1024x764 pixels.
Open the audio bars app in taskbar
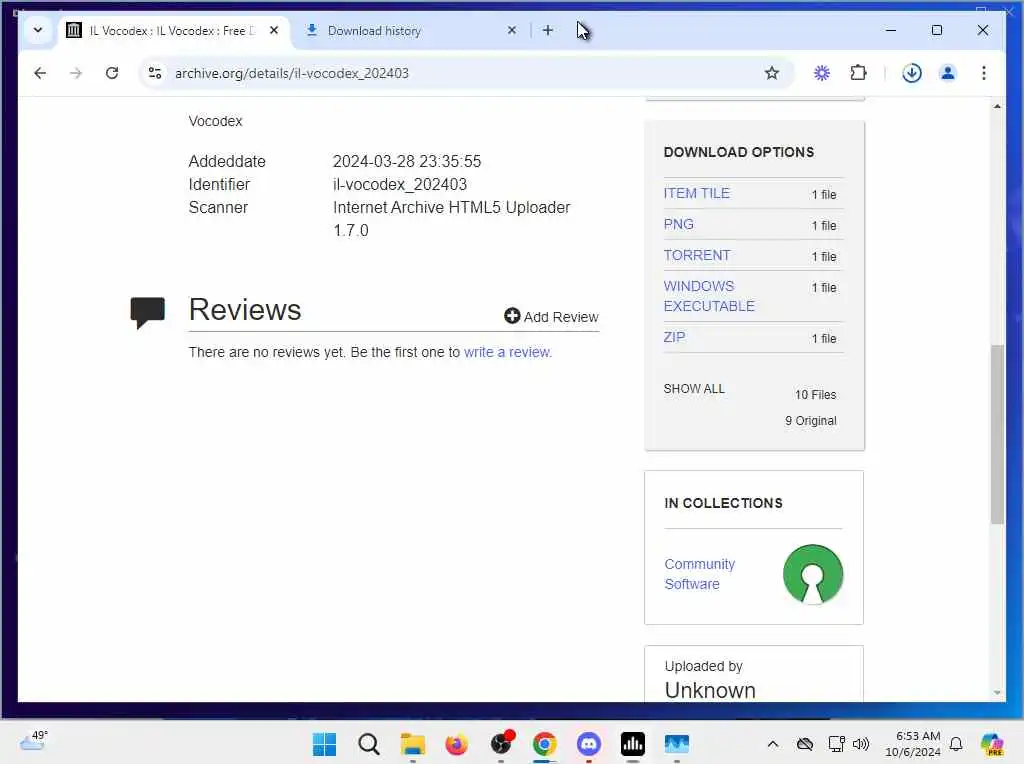633,744
